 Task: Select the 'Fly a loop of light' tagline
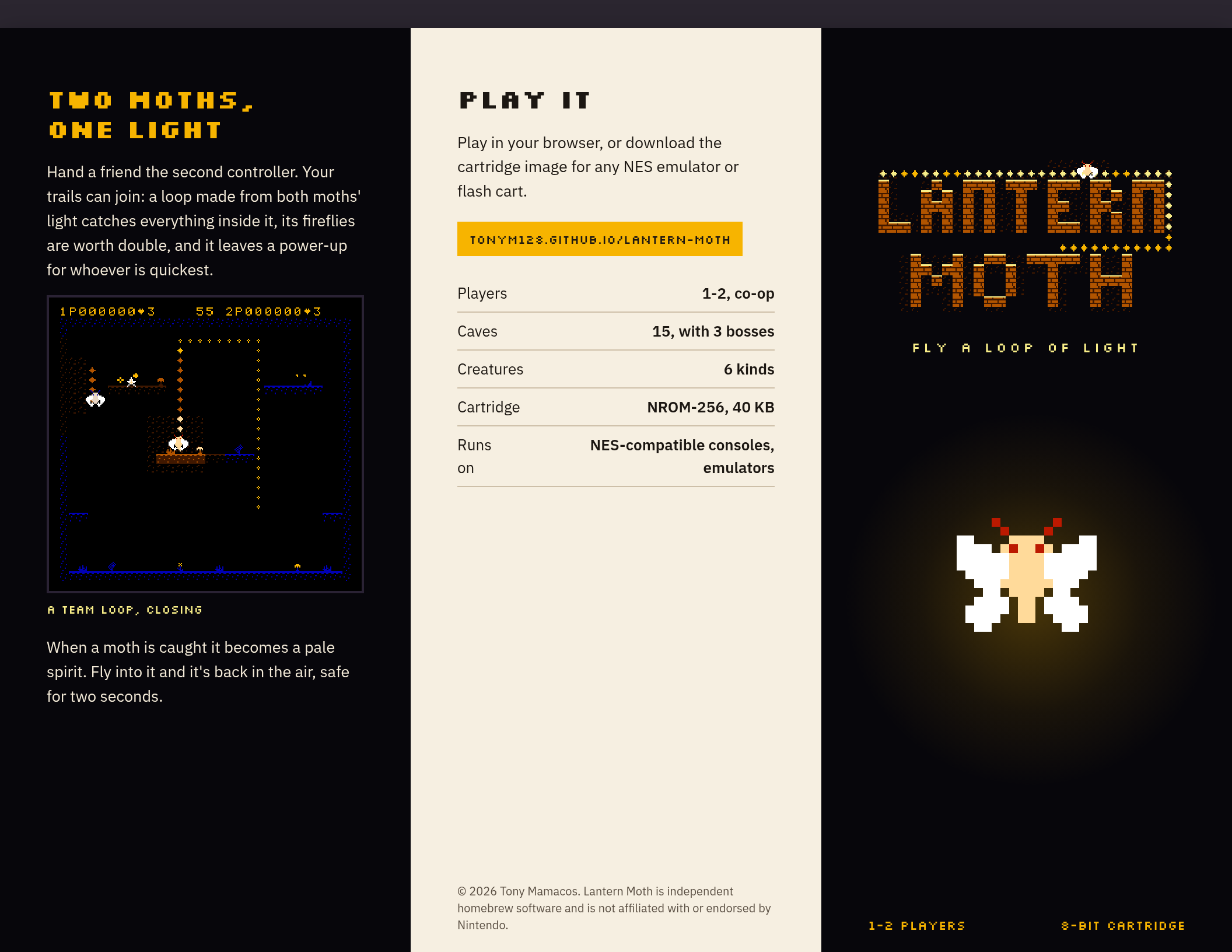1025,348
